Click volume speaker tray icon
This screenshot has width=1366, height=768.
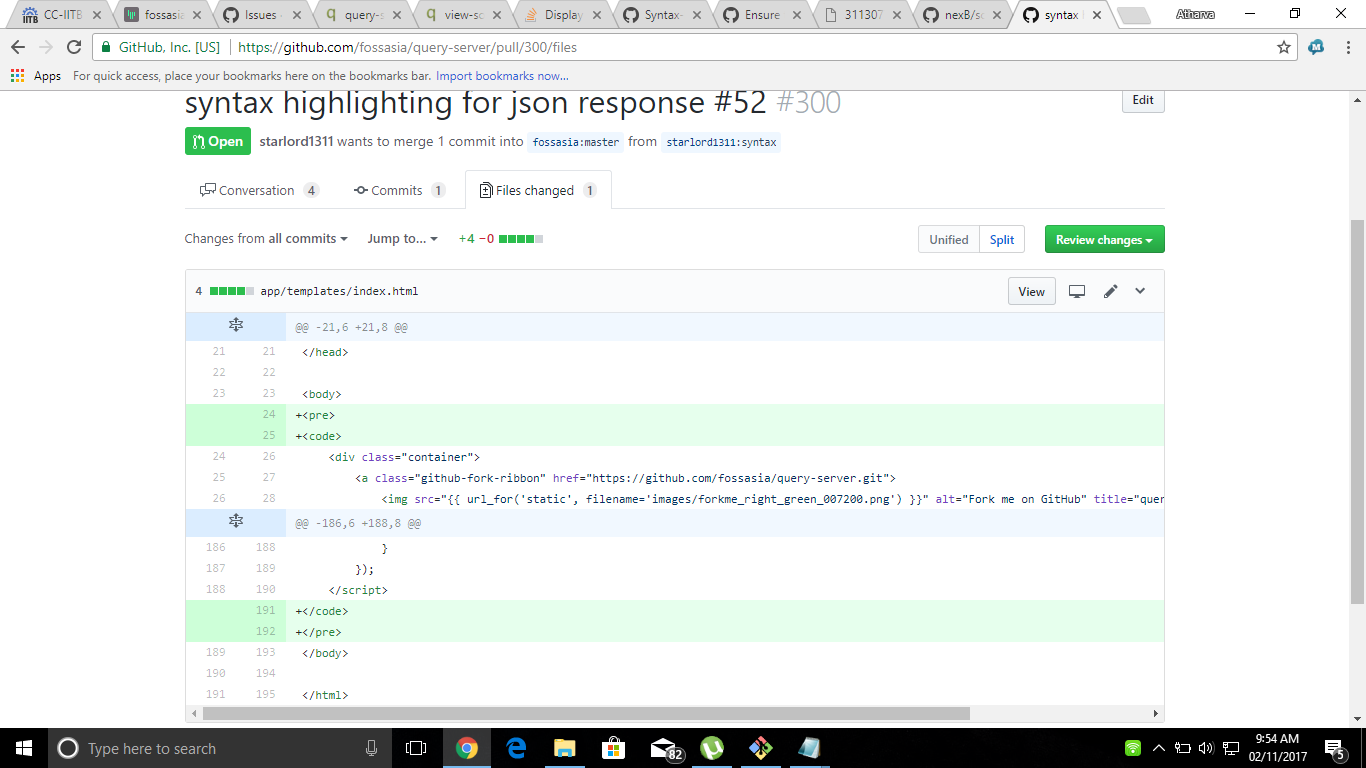click(1205, 748)
